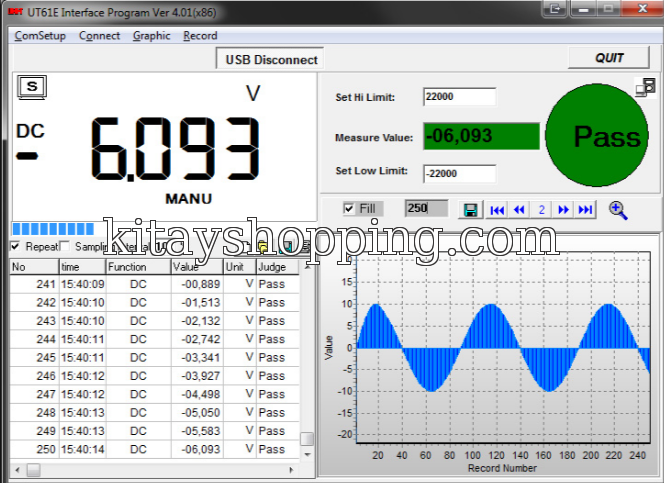Viewport: 664px width, 483px height.
Task: Select the -03,927 value cell
Action: coord(197,376)
